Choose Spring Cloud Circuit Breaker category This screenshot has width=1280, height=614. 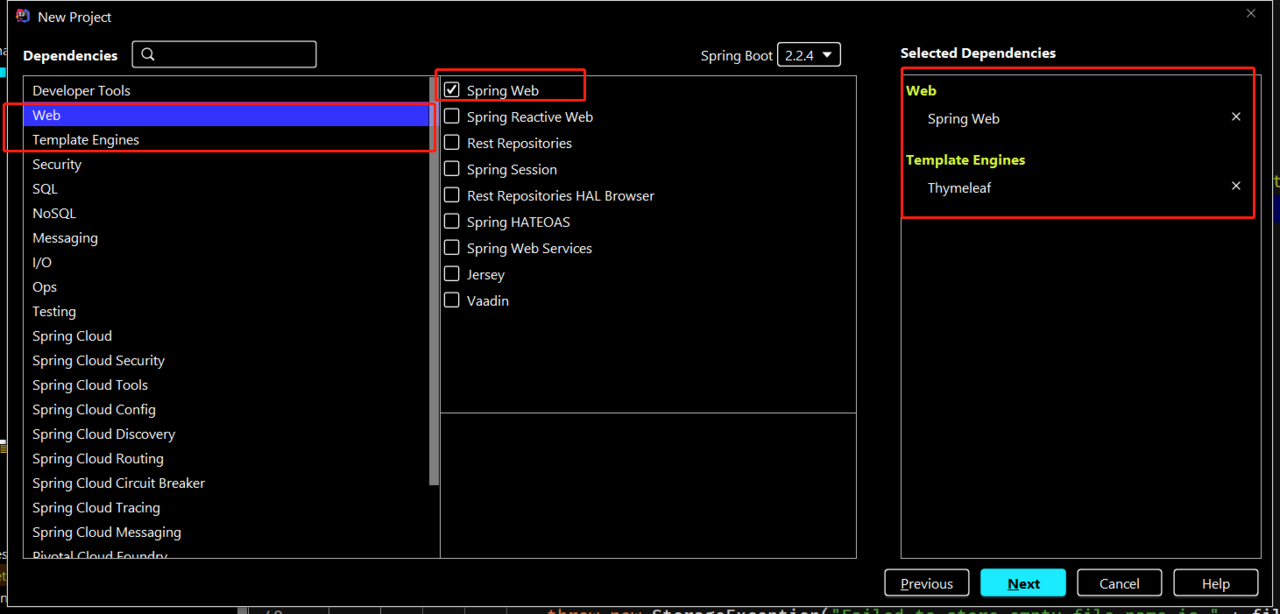pos(227,483)
